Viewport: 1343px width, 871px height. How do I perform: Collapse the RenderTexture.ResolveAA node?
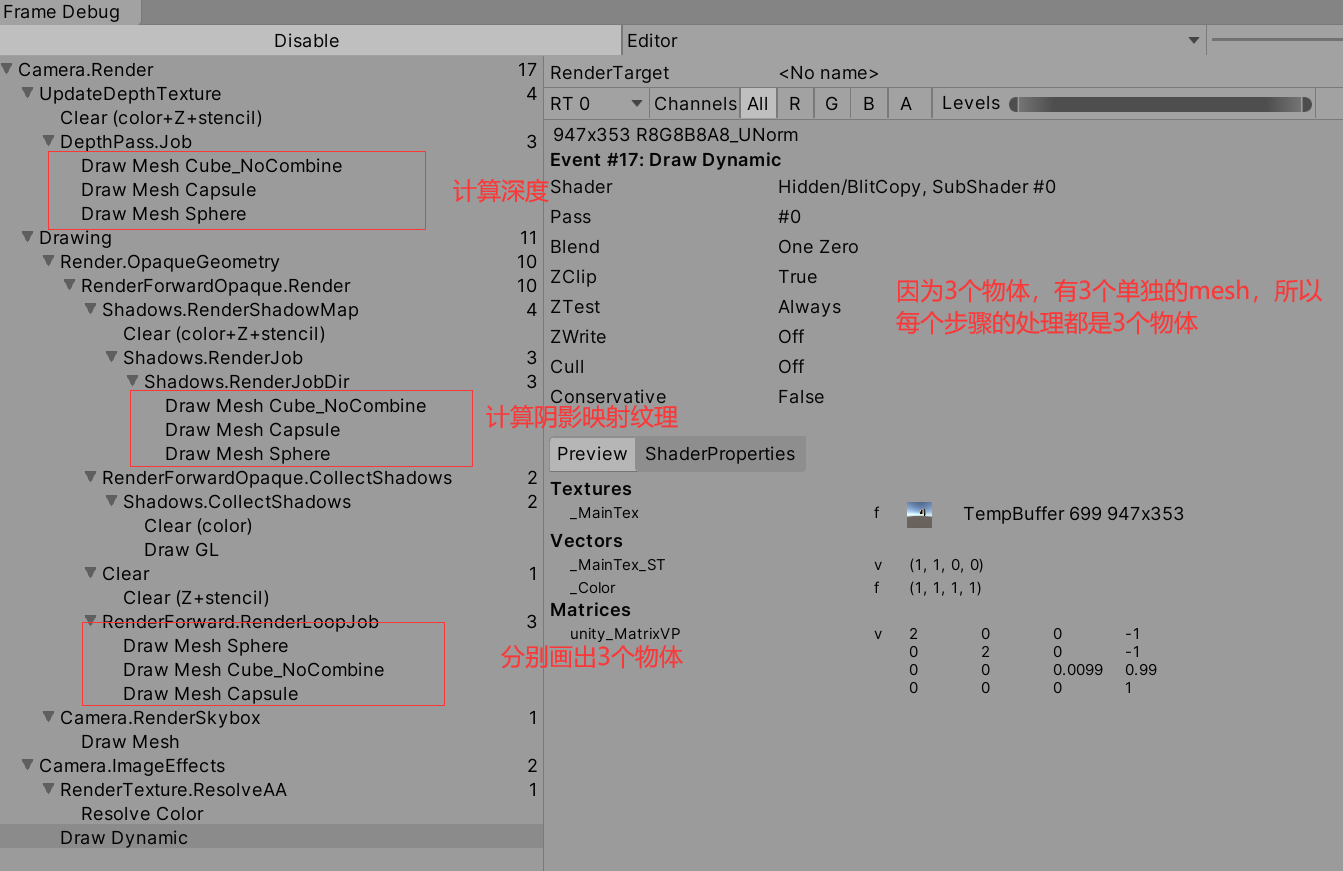[50, 790]
